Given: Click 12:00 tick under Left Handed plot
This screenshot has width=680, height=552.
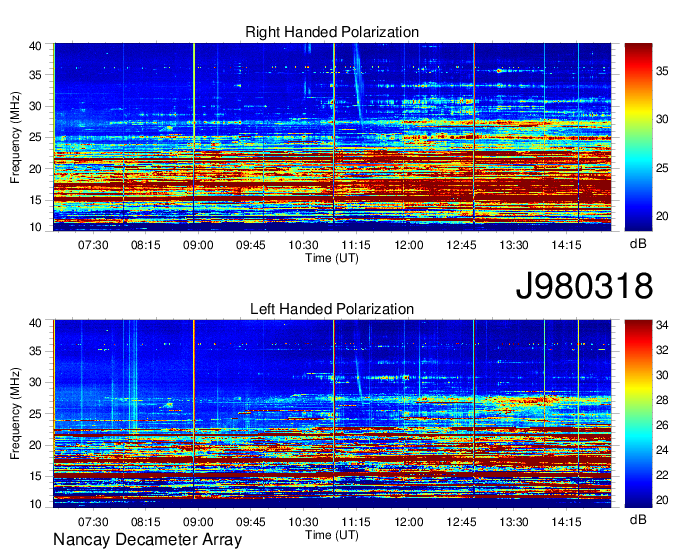Looking at the screenshot, I should 409,522.
